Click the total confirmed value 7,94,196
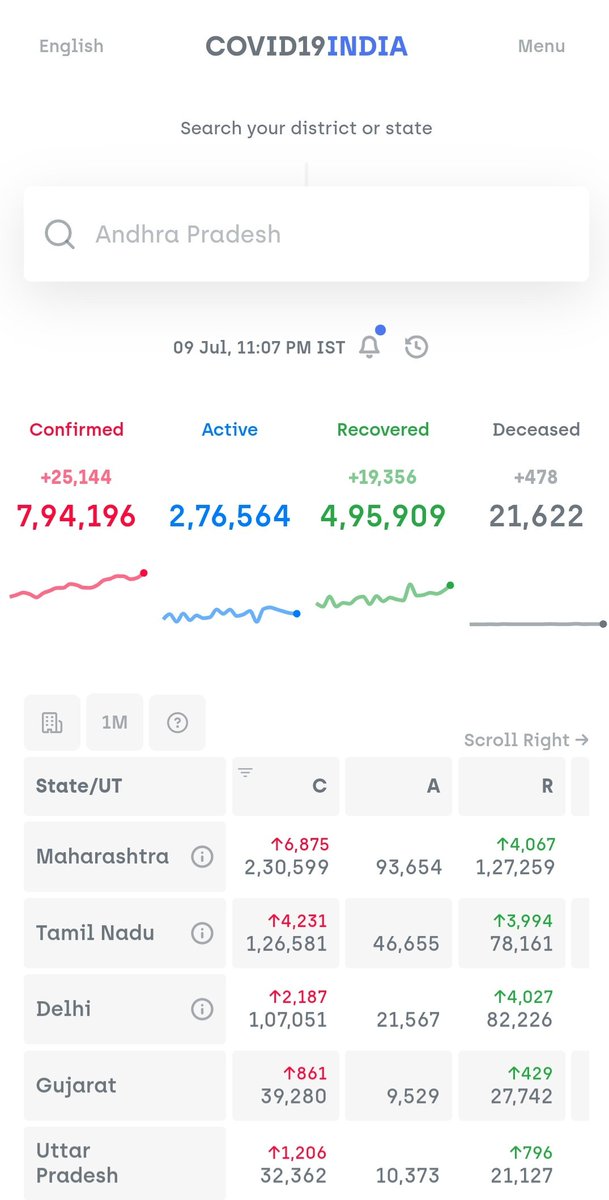Viewport: 609px width, 1200px height. point(77,516)
